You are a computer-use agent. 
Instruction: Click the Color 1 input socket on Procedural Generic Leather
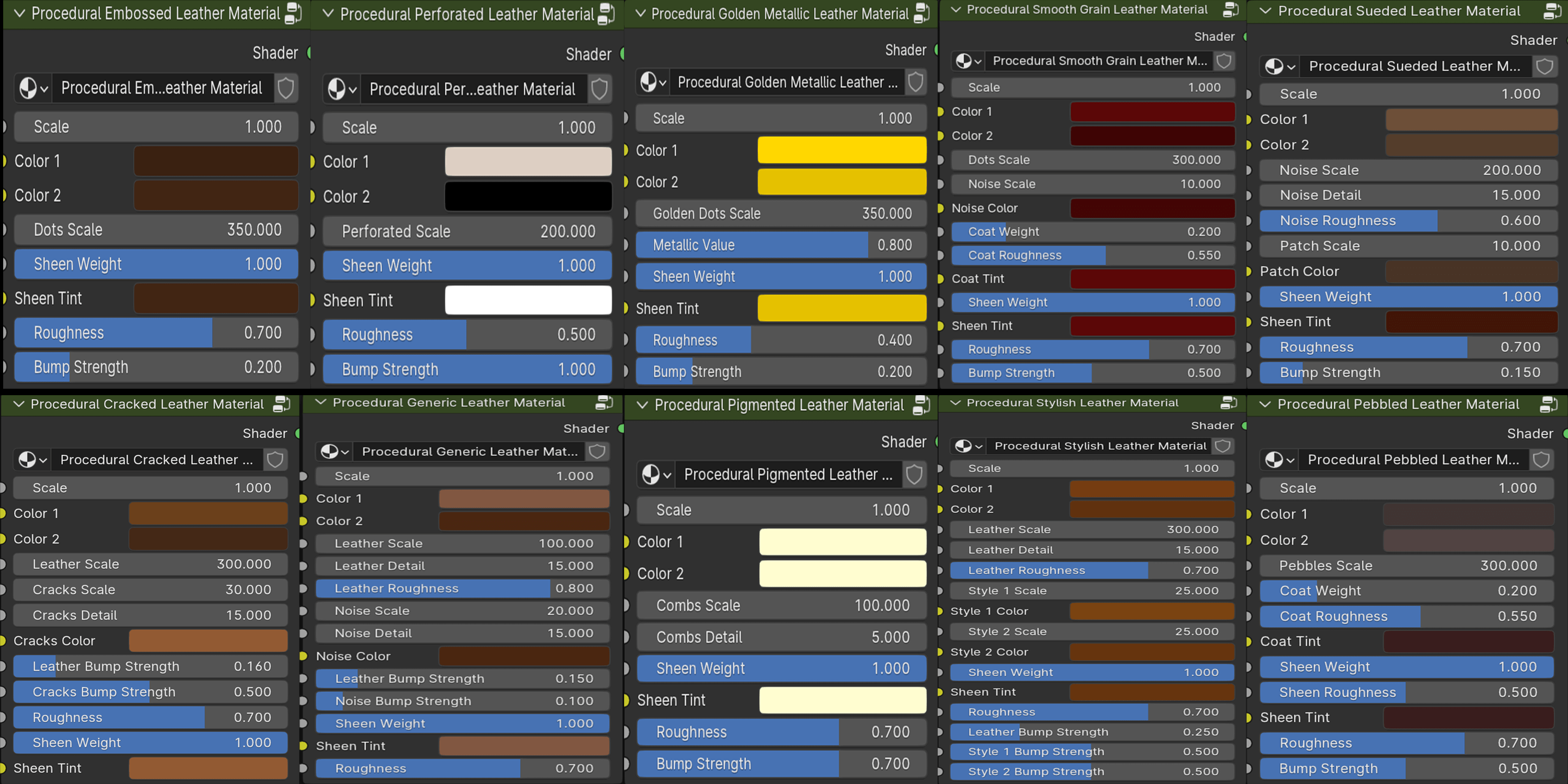click(303, 498)
